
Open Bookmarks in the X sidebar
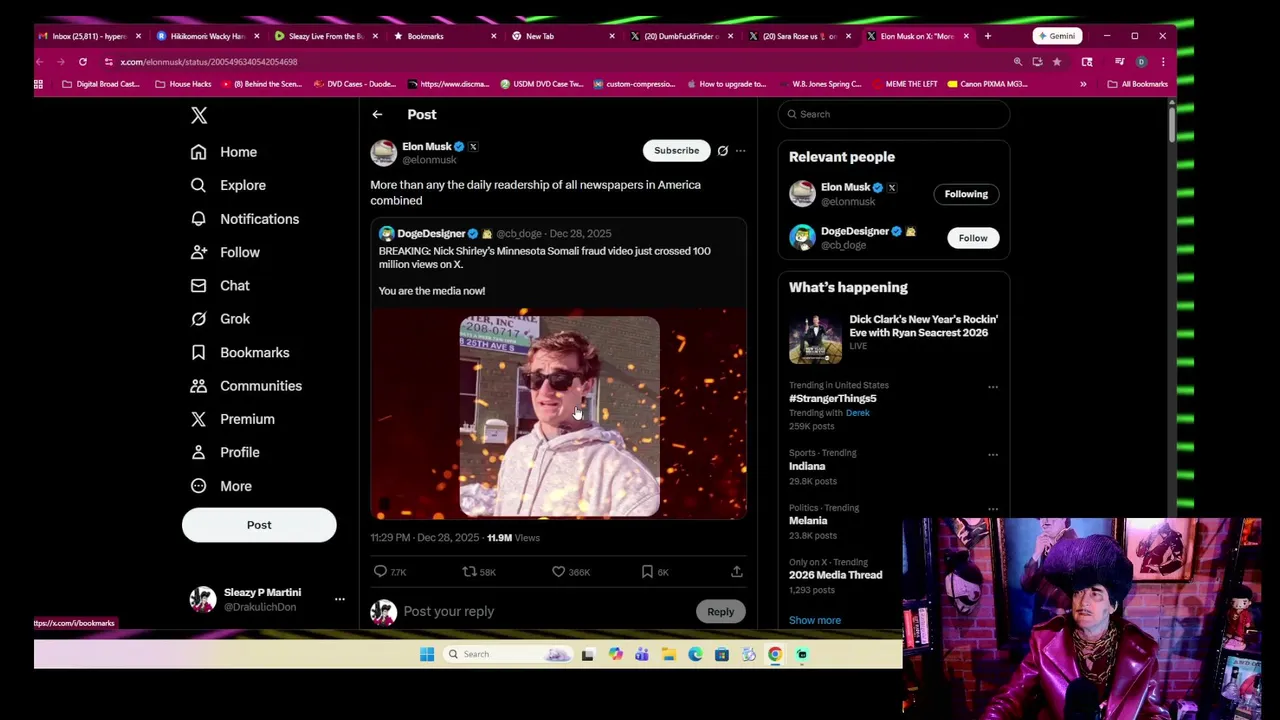point(240,352)
